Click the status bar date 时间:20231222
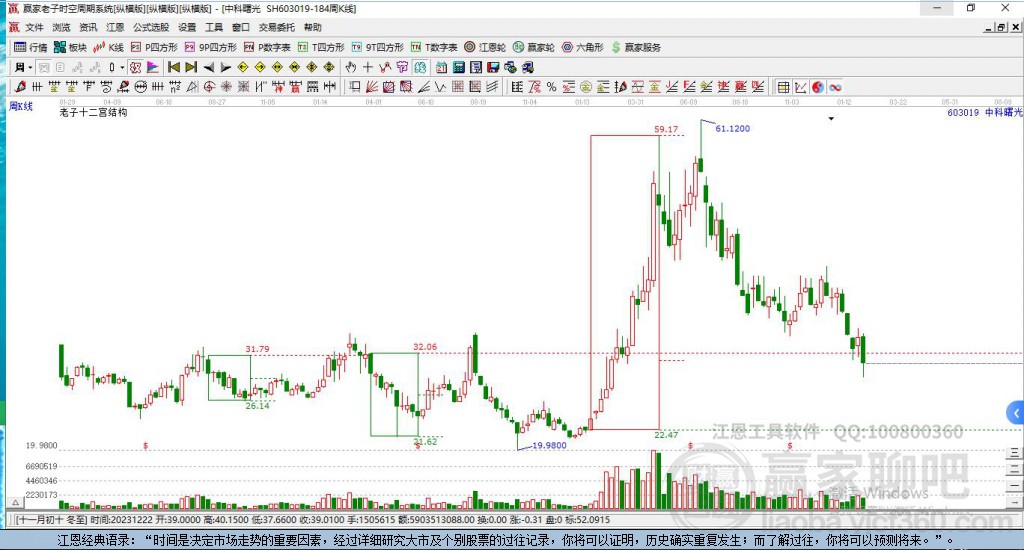 (120, 520)
